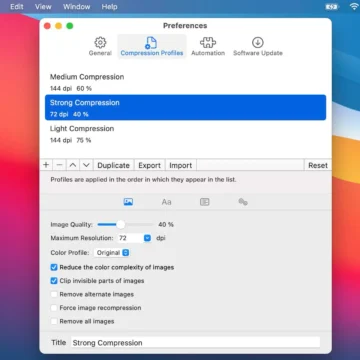The image size is (360, 360).
Task: Click the Export button
Action: click(x=149, y=165)
